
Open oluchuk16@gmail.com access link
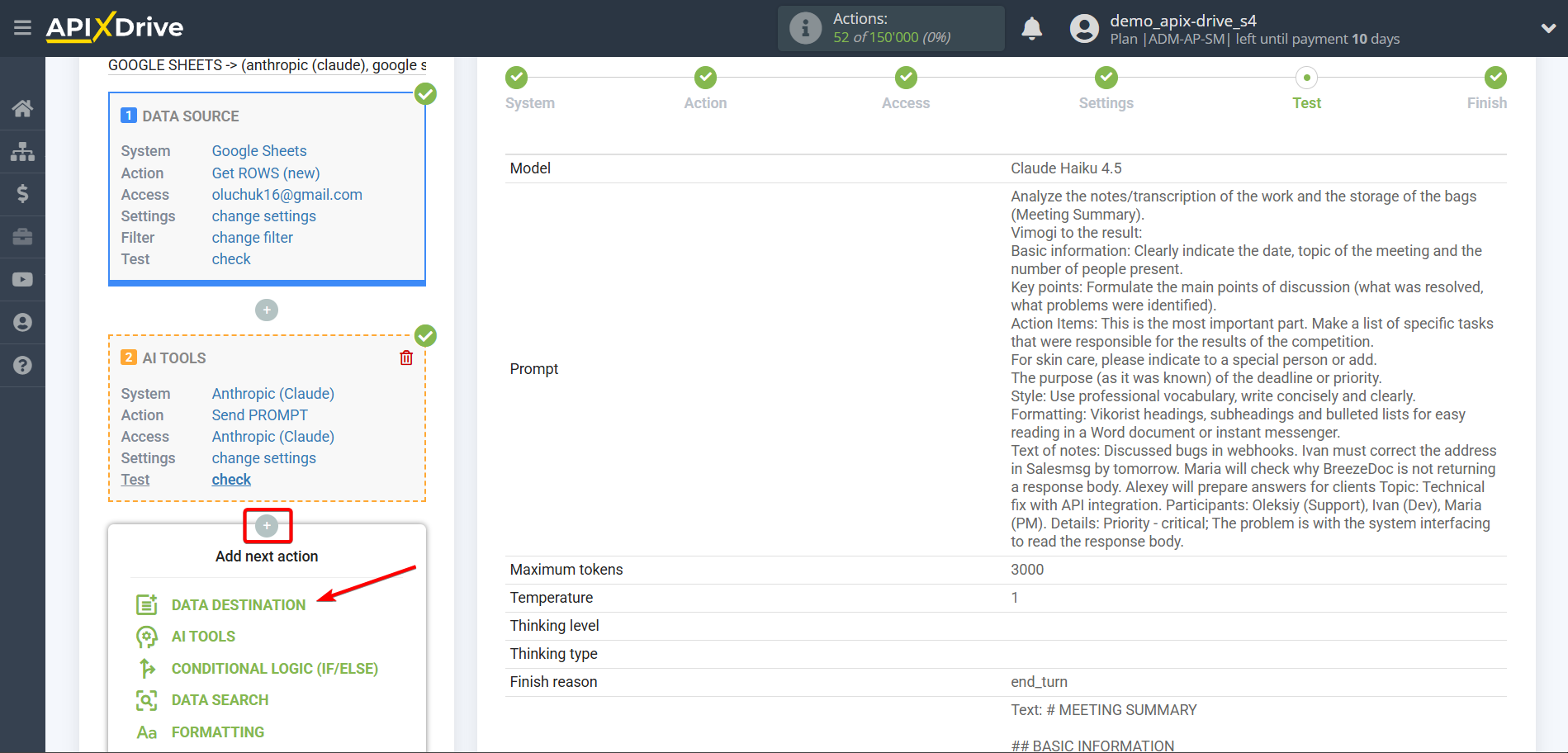[287, 195]
